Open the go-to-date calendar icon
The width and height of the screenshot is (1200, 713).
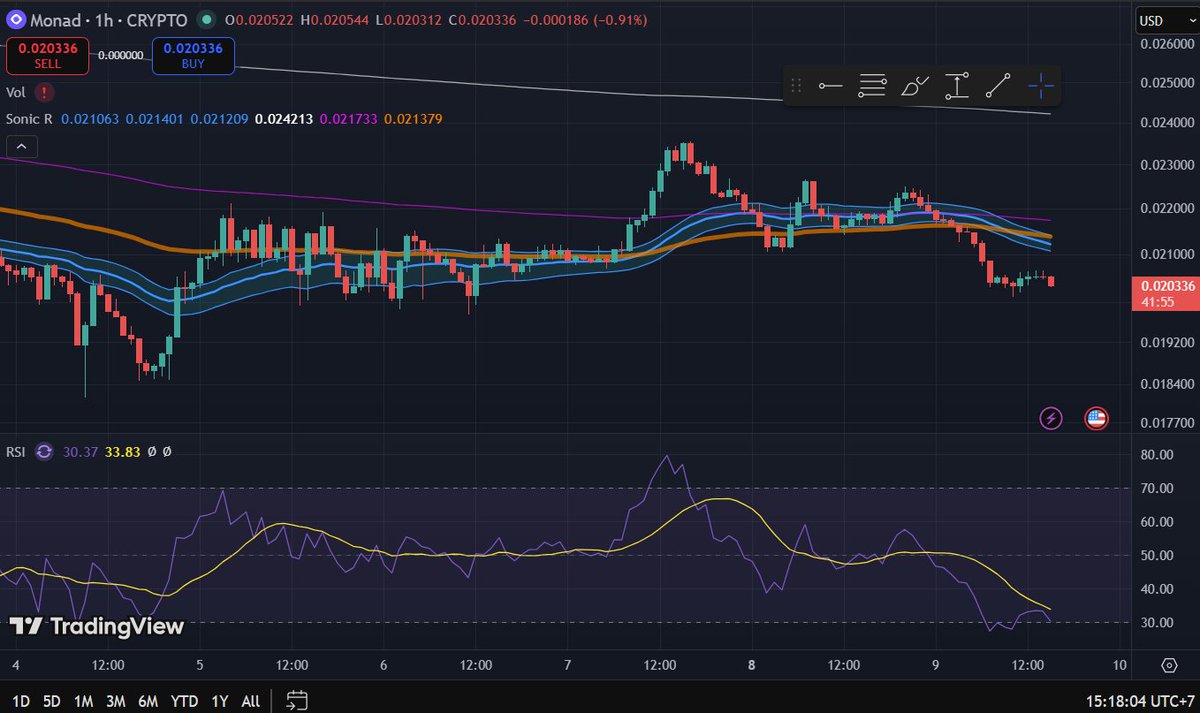(296, 700)
